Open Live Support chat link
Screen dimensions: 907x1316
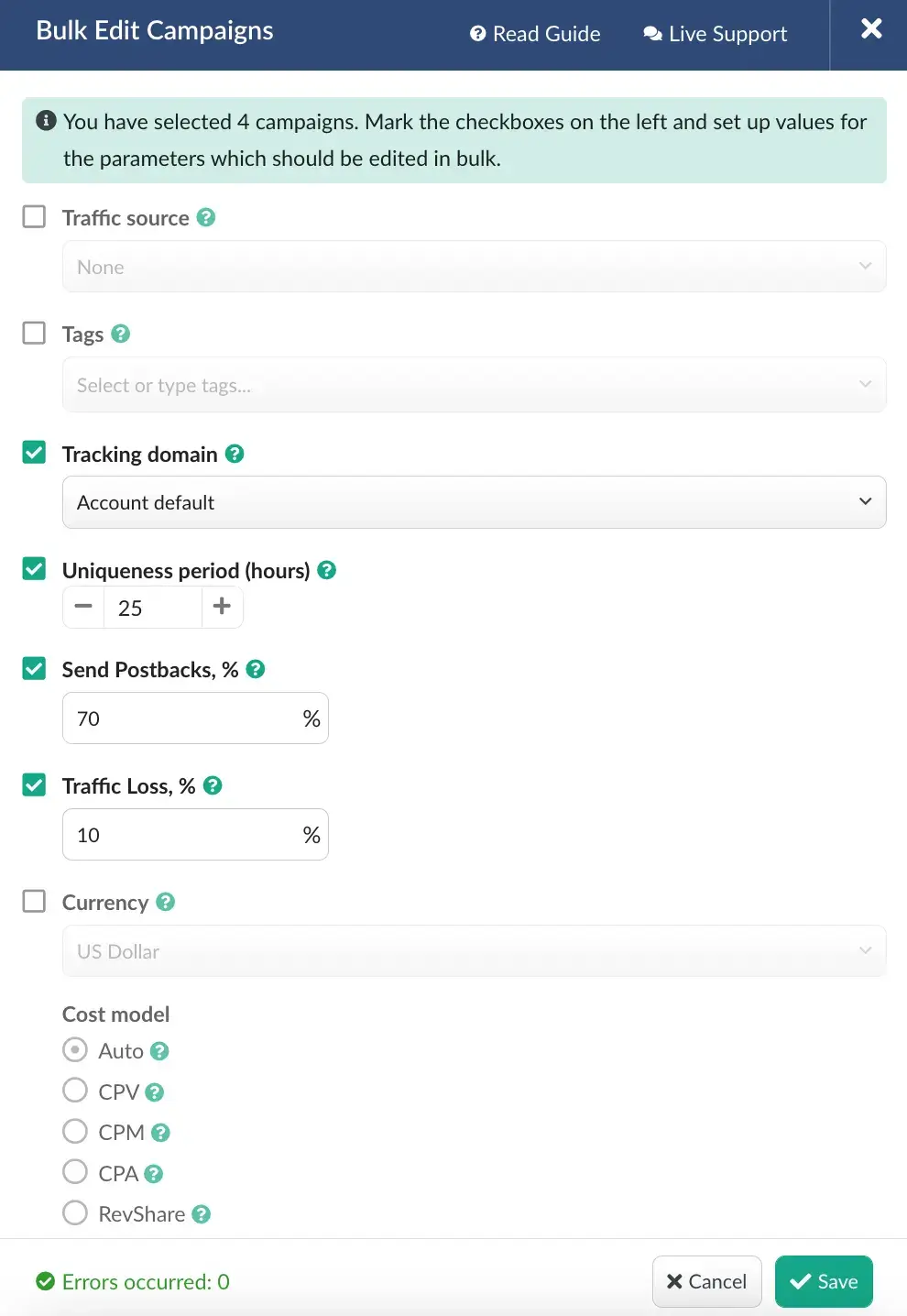click(716, 34)
